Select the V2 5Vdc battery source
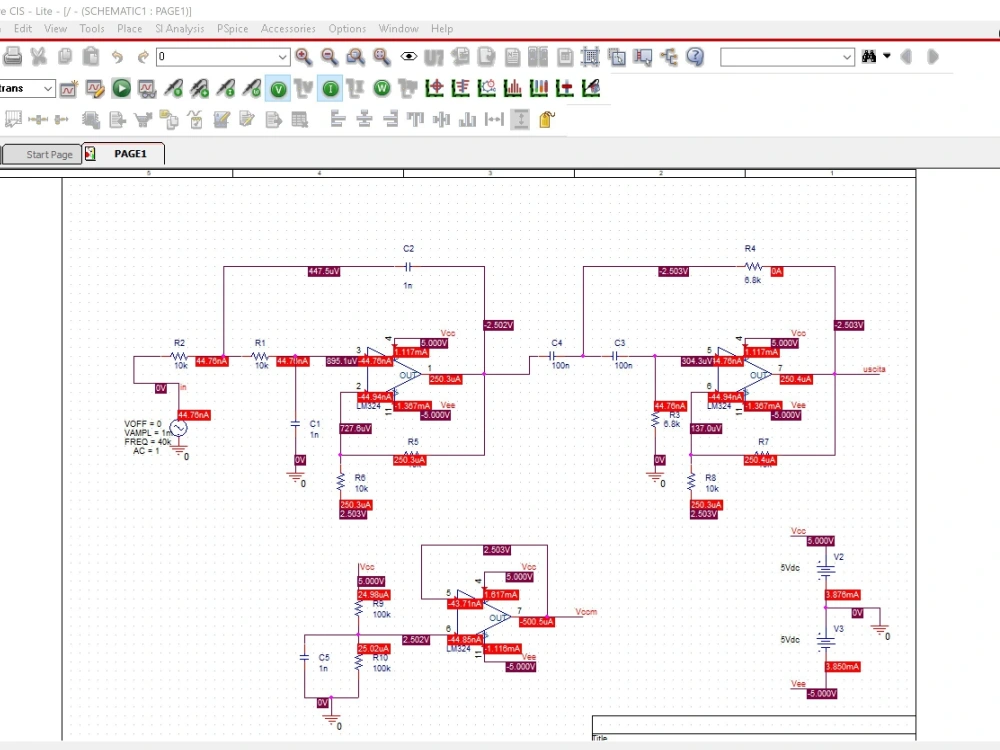Image resolution: width=1000 pixels, height=750 pixels. point(826,568)
